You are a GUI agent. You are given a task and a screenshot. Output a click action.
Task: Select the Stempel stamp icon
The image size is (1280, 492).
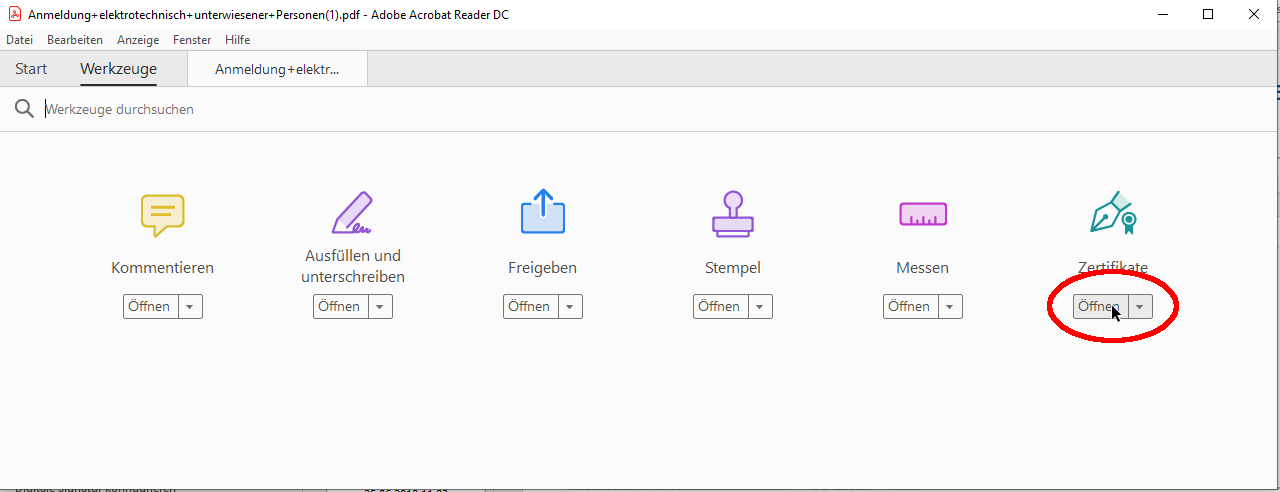pos(732,213)
